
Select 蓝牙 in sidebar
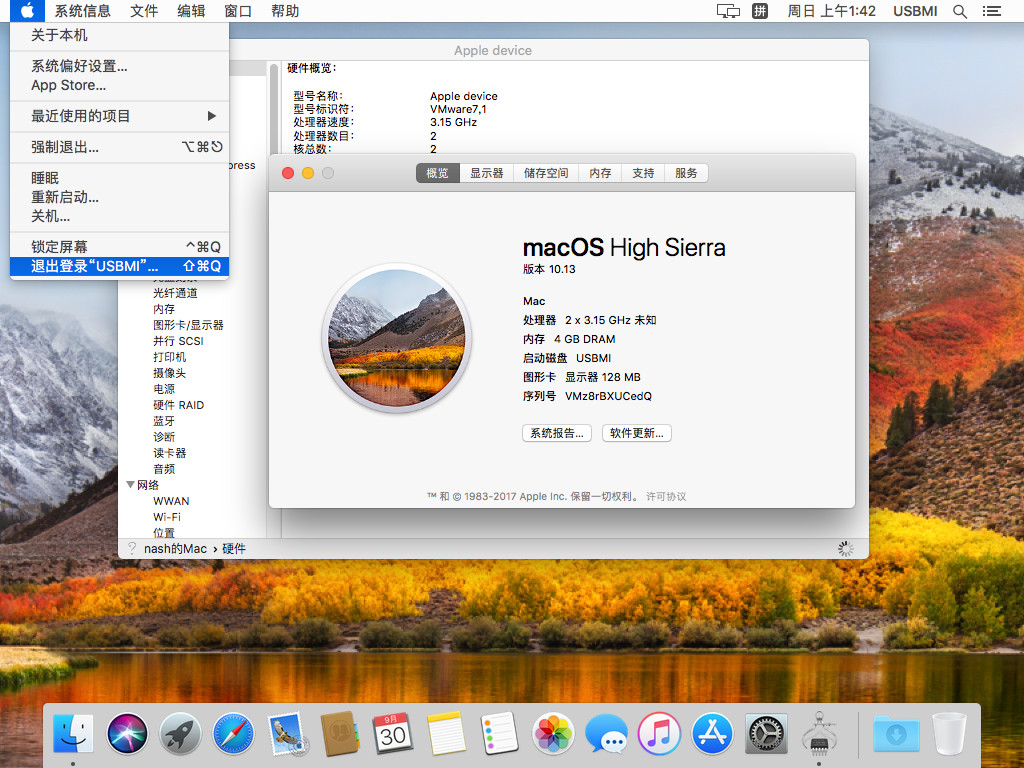pos(164,421)
